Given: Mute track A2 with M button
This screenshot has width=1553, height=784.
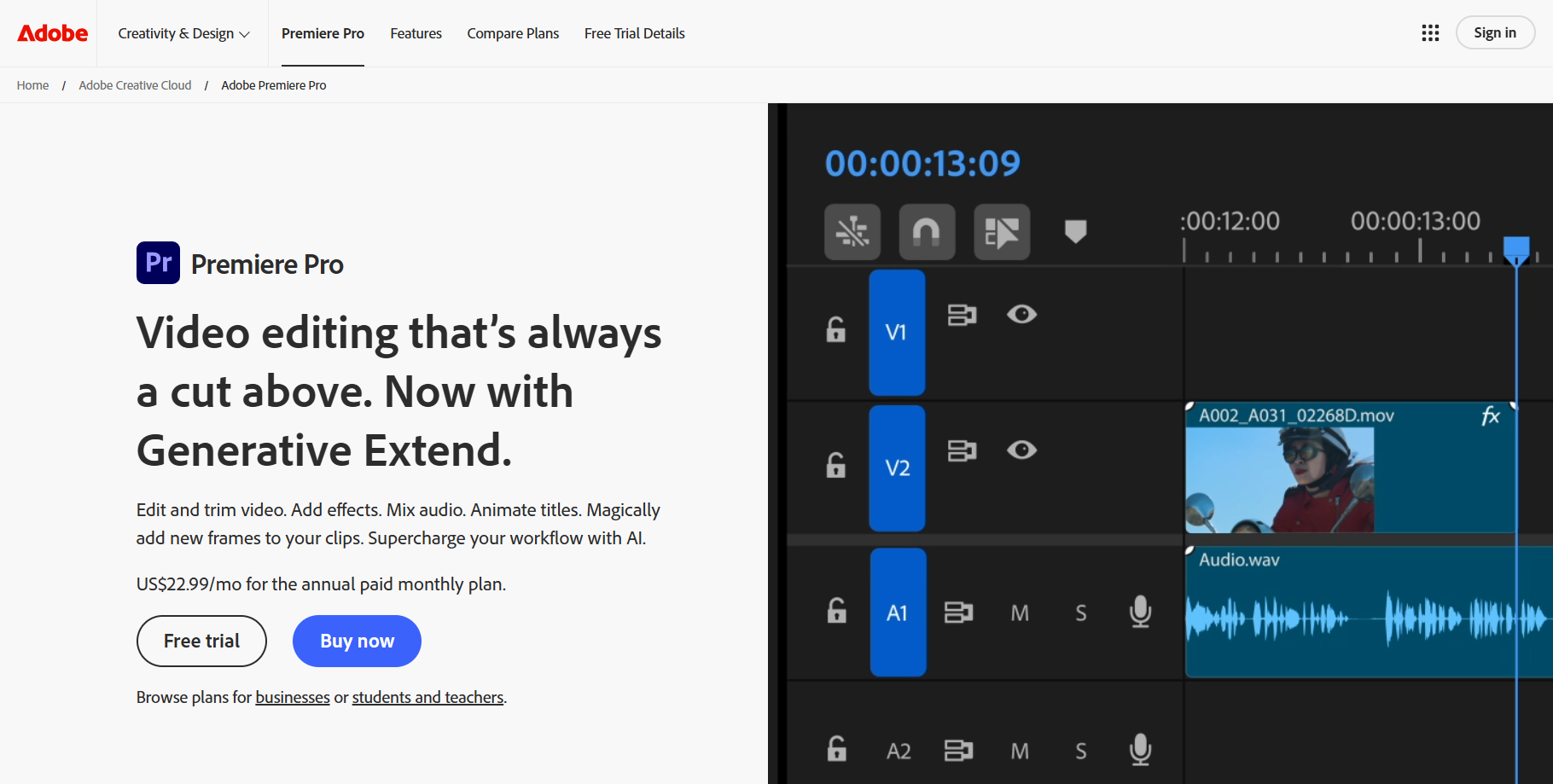Looking at the screenshot, I should coord(1020,751).
